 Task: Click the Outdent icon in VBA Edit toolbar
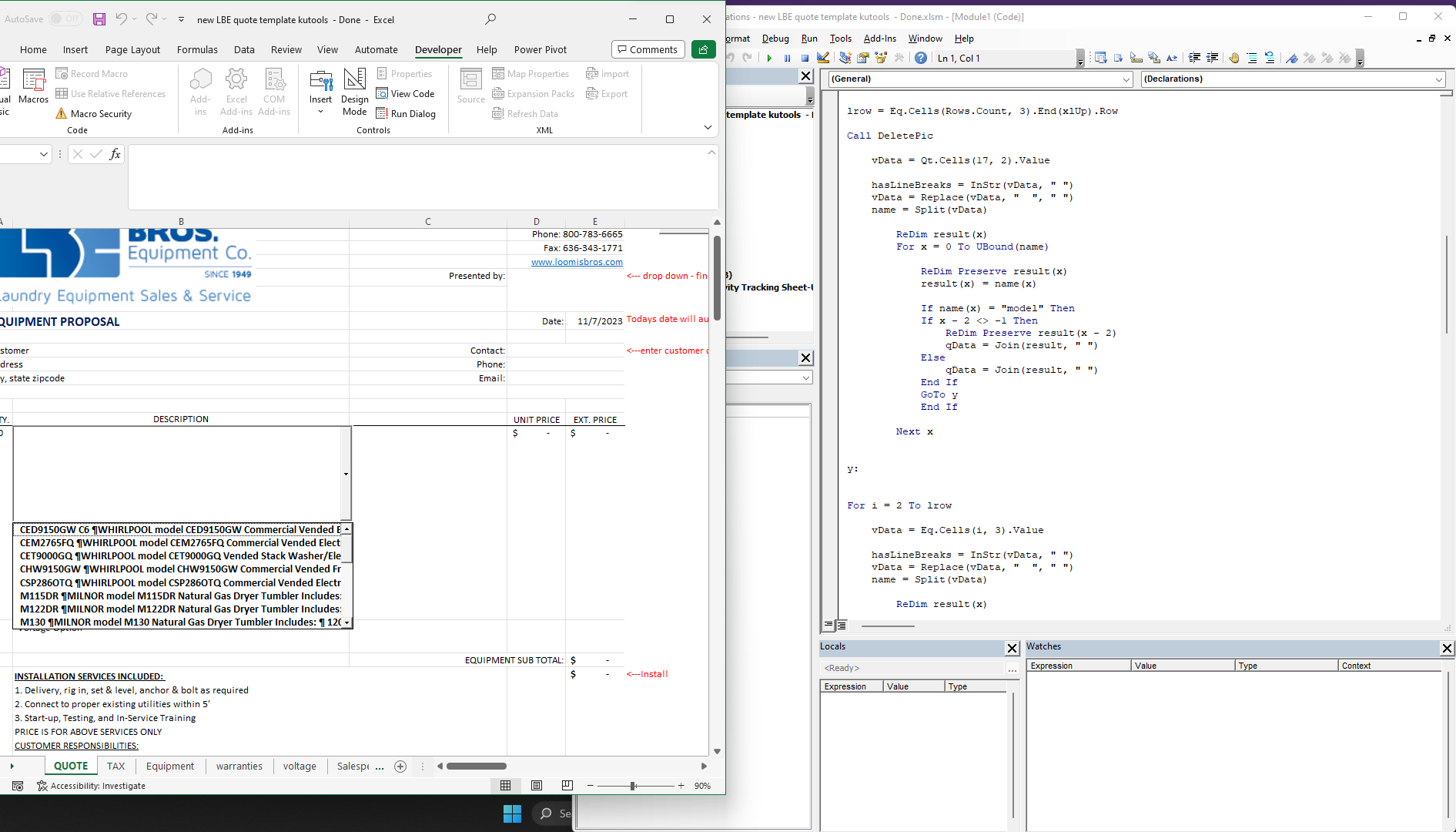tap(1212, 58)
